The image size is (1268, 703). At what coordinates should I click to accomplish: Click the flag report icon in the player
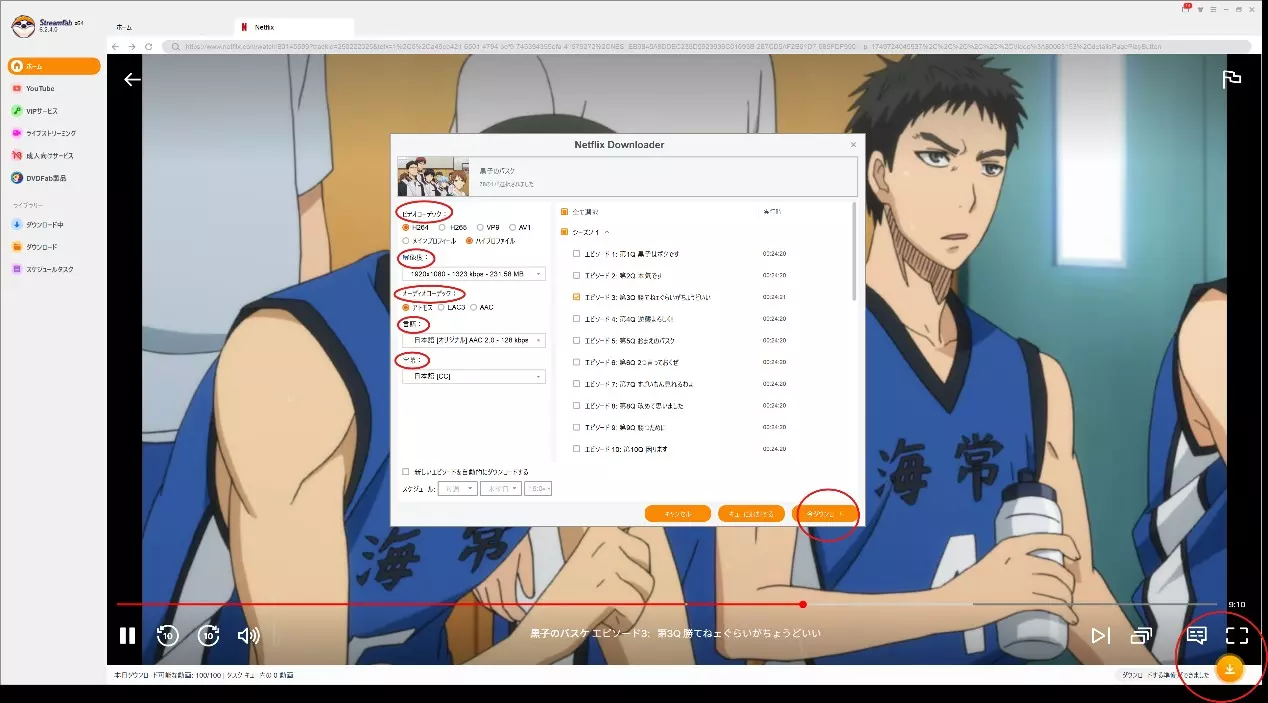[1232, 80]
